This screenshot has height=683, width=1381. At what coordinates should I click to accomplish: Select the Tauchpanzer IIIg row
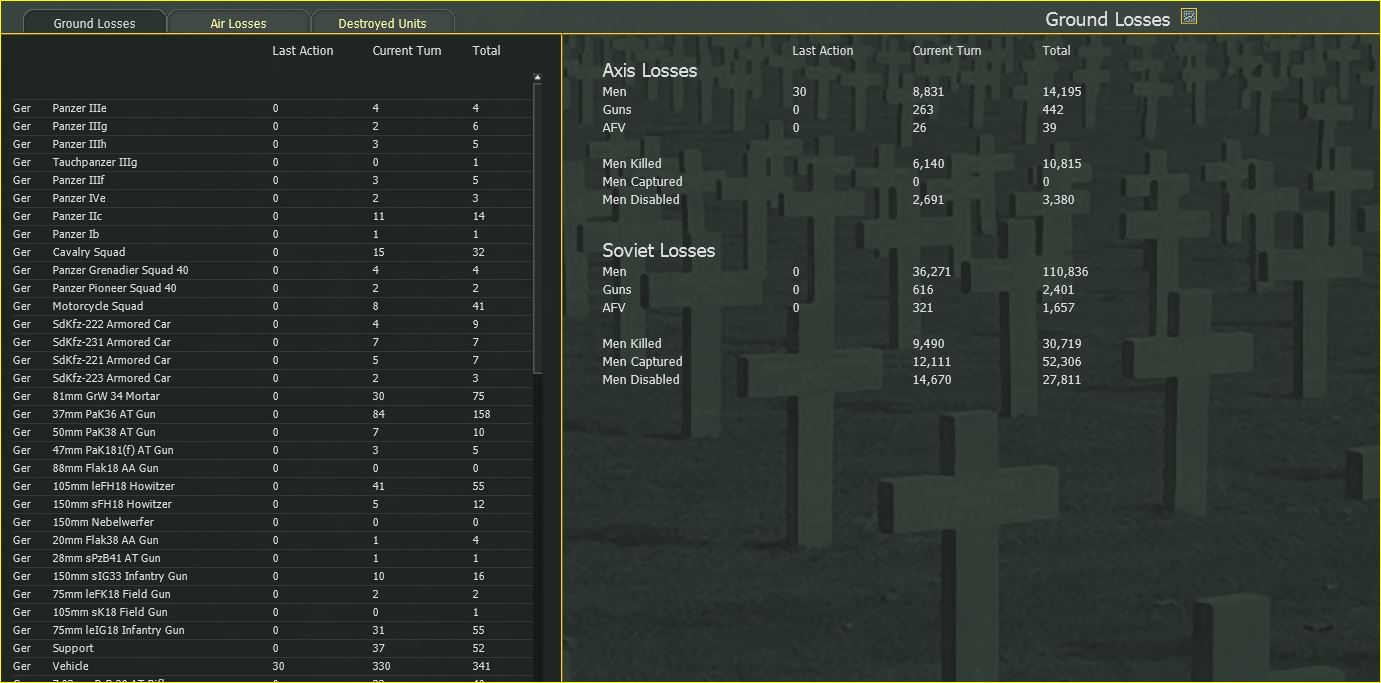pos(270,162)
